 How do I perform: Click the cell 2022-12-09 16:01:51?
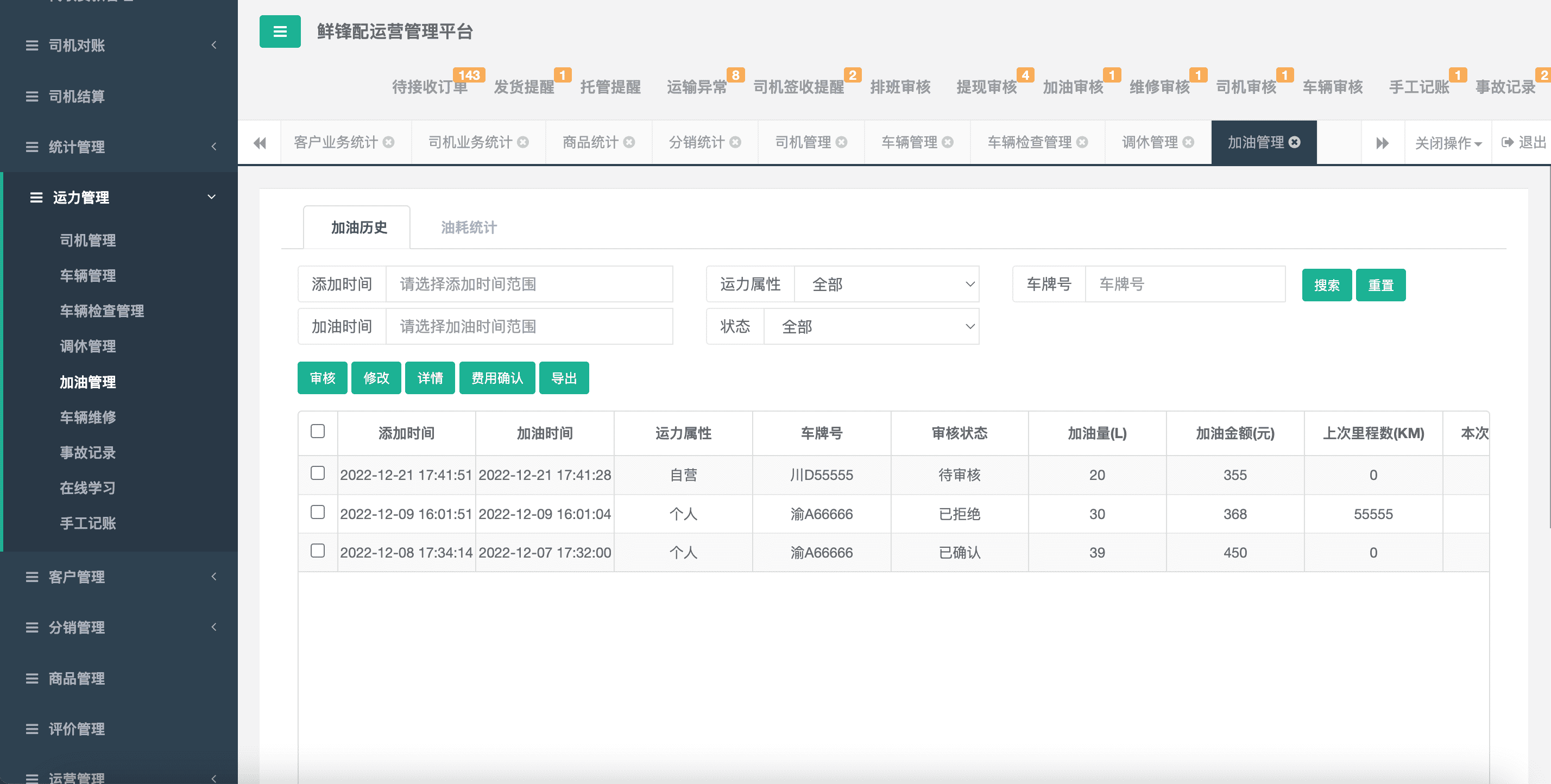pyautogui.click(x=406, y=514)
